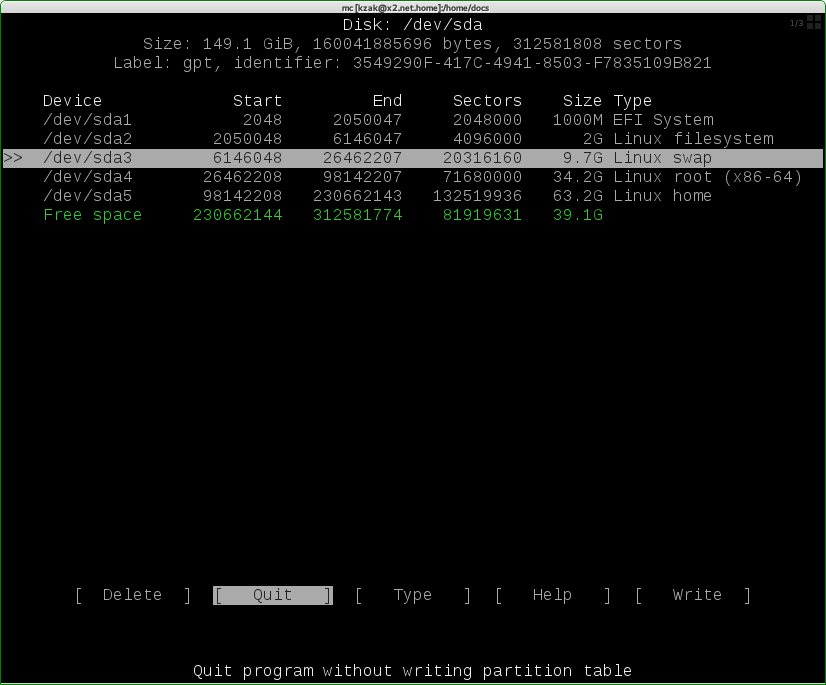Click 'Linux swap' type text
826x685 pixels.
coord(662,158)
